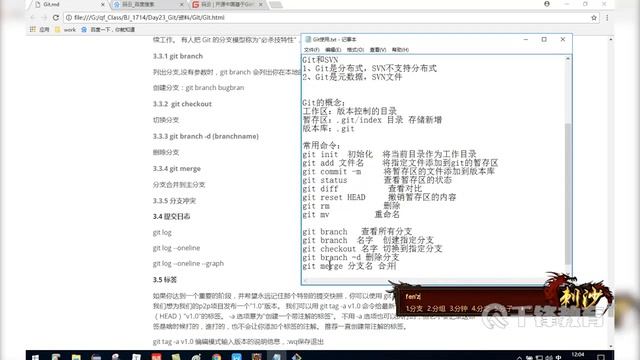The image size is (640, 360).
Task: Open the Apps shortcut in bookmarks bar
Action: tap(40, 29)
